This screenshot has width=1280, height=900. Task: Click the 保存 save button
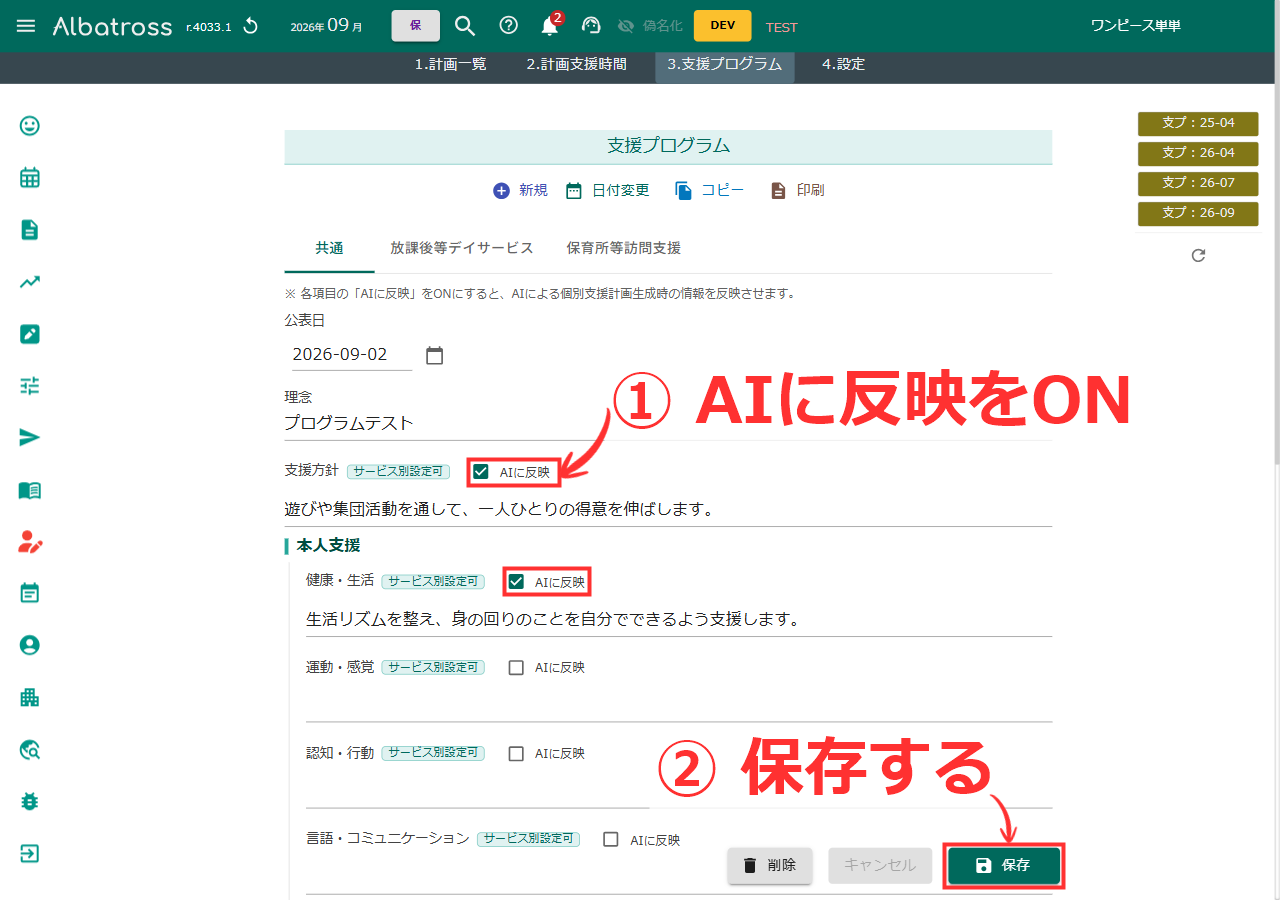[1004, 866]
